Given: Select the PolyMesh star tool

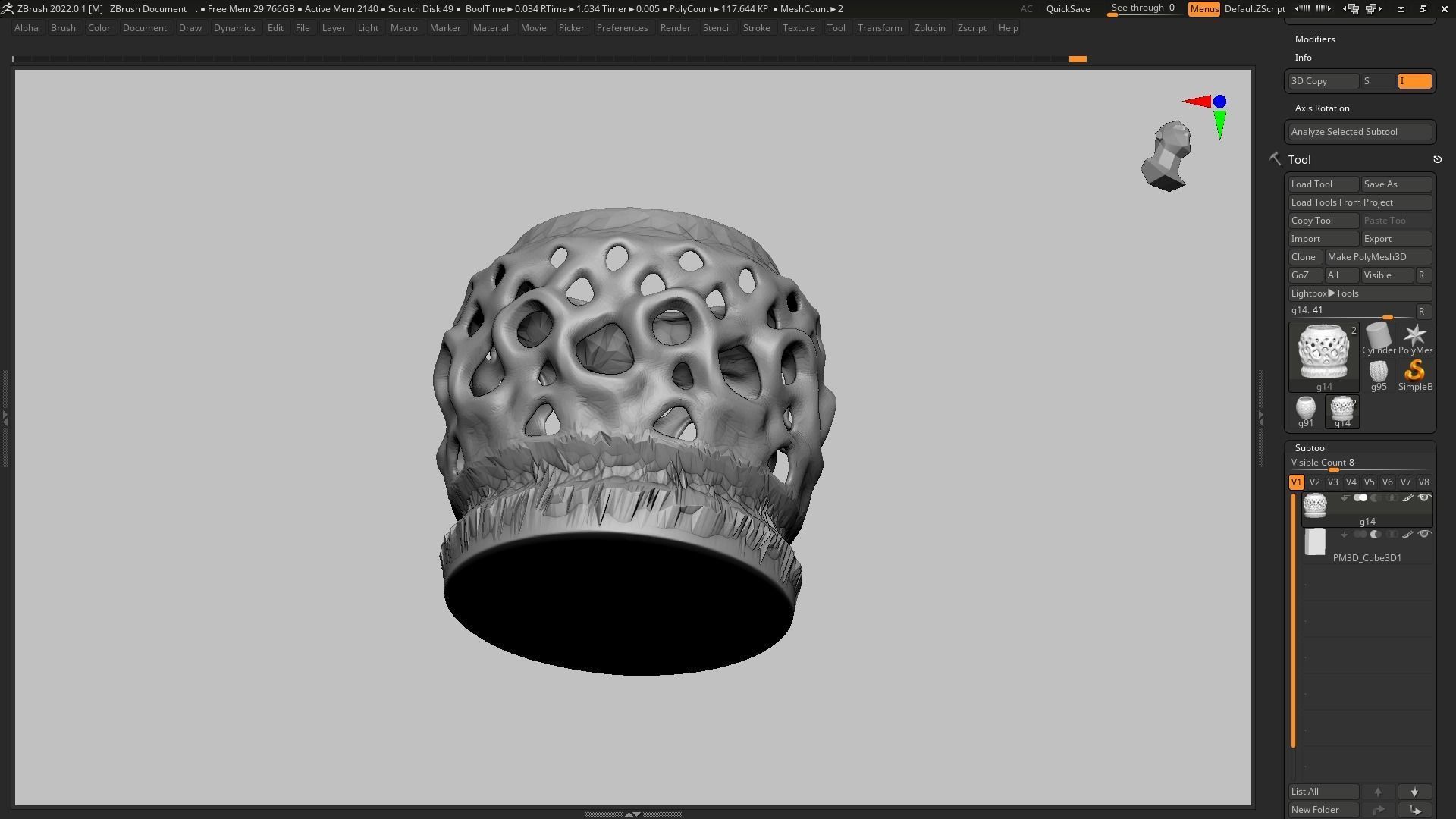Looking at the screenshot, I should click(1415, 338).
